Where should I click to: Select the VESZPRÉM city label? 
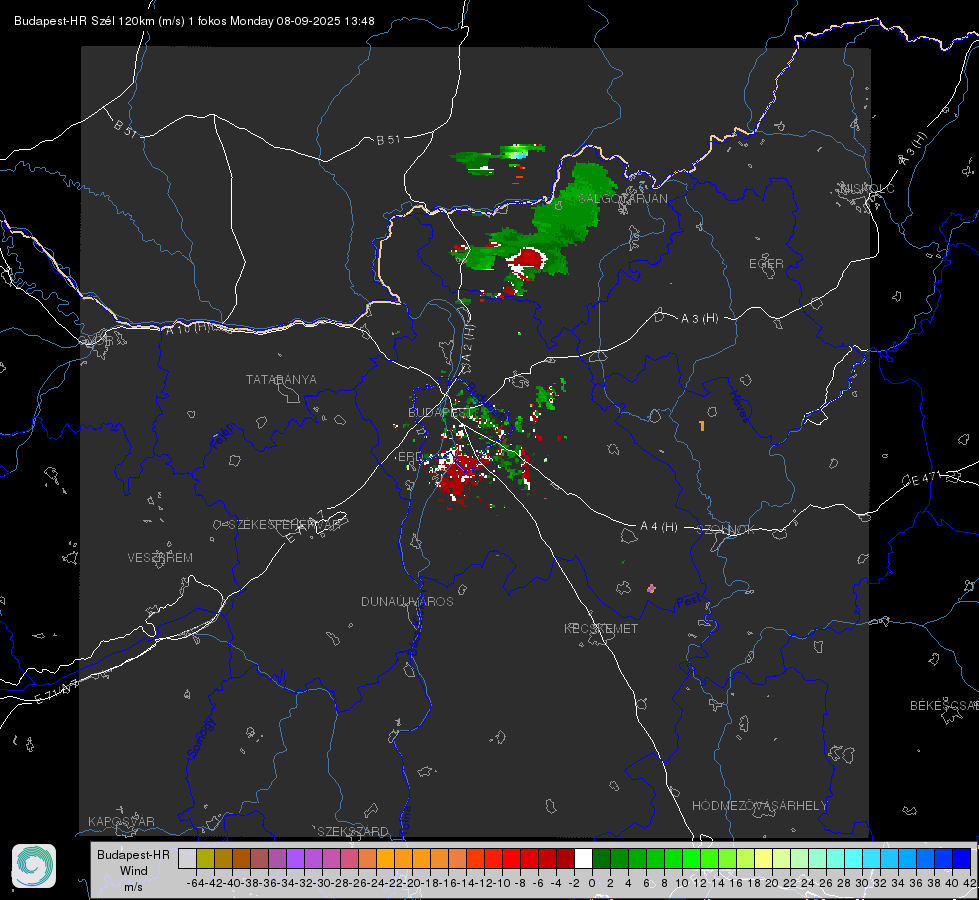point(160,558)
